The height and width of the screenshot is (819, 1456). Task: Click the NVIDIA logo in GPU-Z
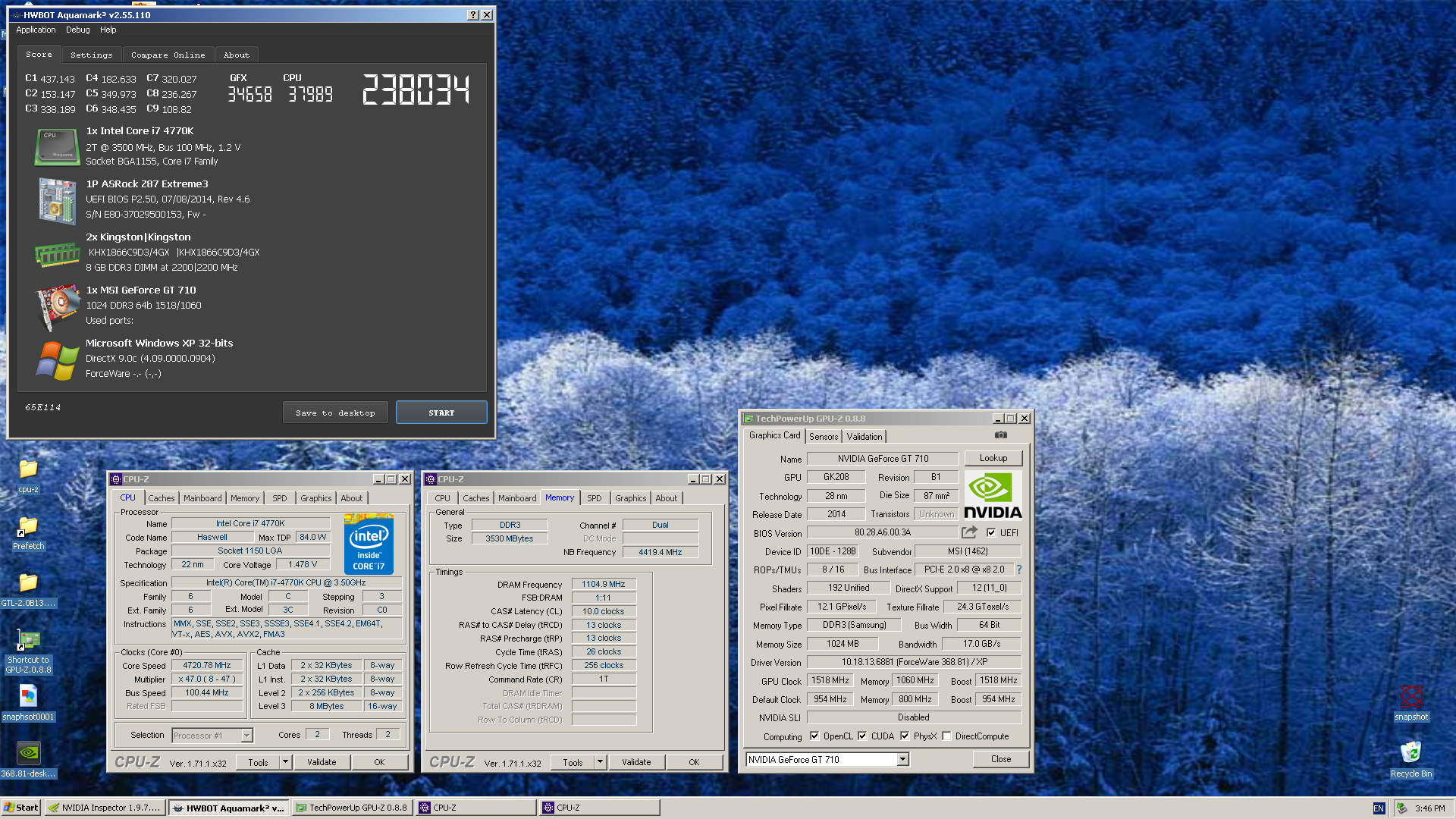993,496
